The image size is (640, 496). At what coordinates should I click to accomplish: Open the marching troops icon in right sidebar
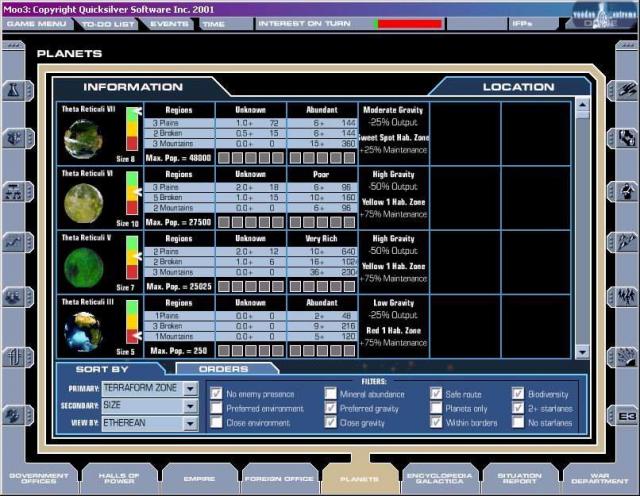[626, 297]
